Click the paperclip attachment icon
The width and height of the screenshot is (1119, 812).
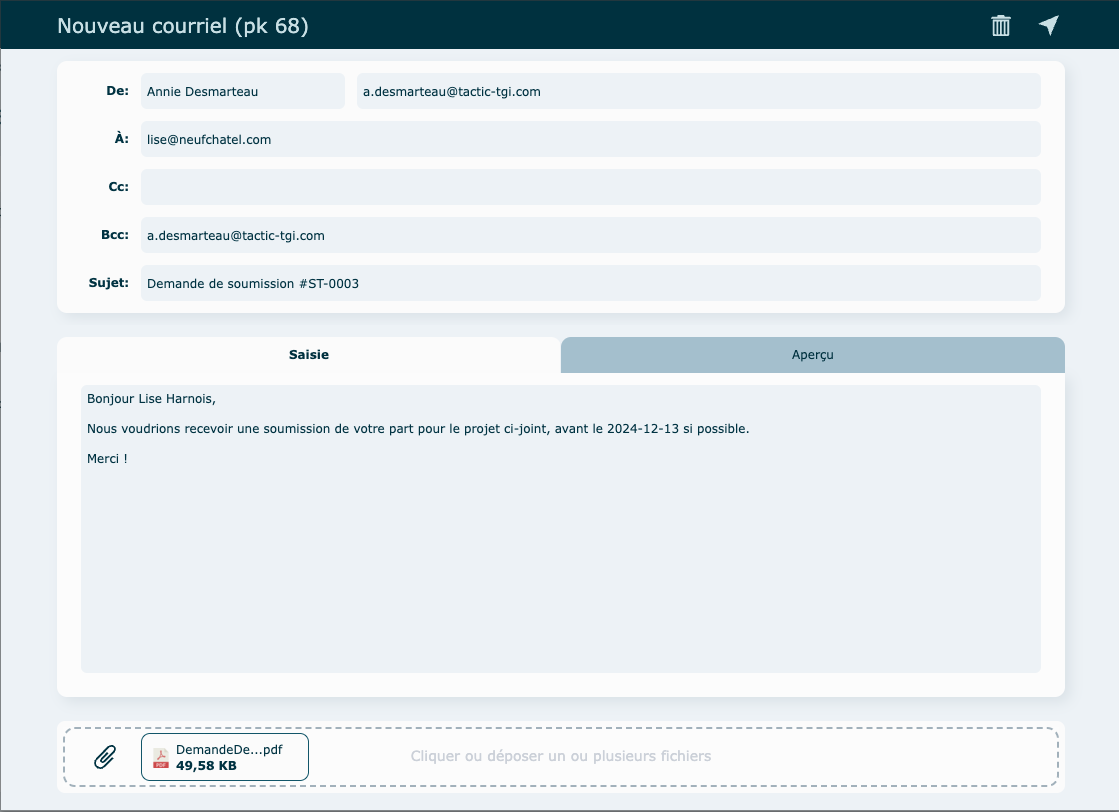[105, 757]
